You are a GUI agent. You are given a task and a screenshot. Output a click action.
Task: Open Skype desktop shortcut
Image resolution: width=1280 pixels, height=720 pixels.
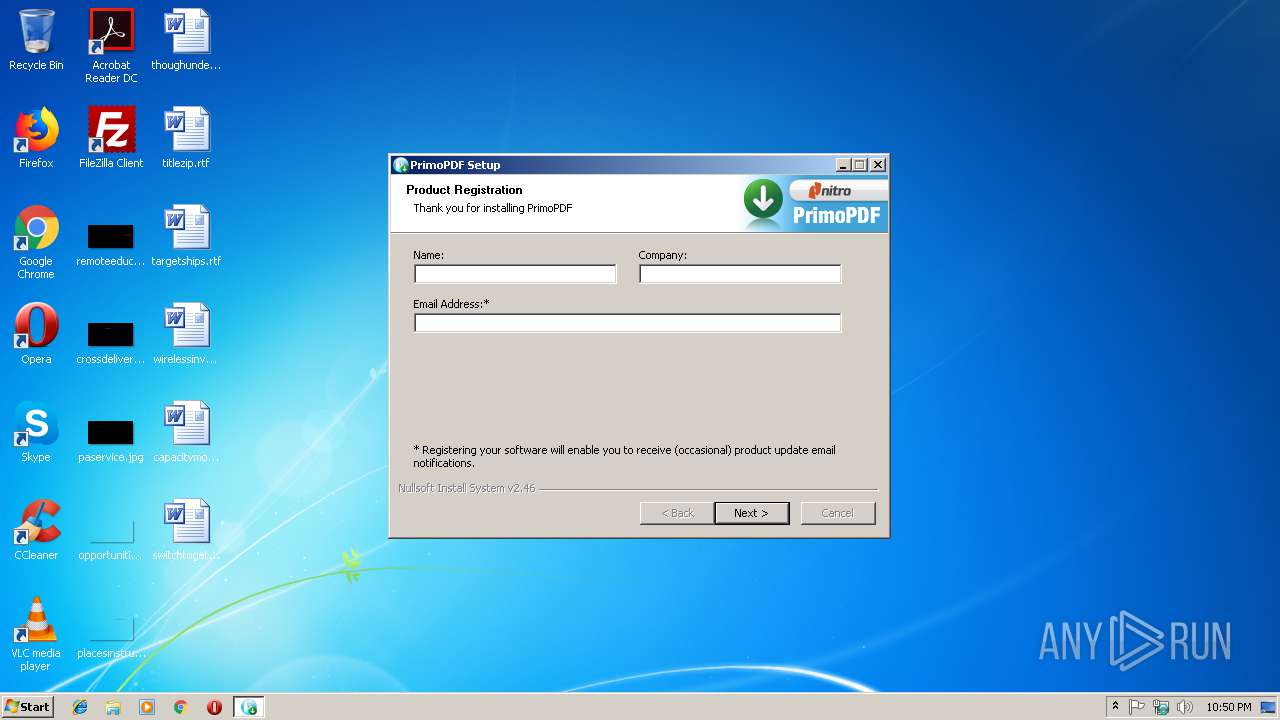coord(36,432)
